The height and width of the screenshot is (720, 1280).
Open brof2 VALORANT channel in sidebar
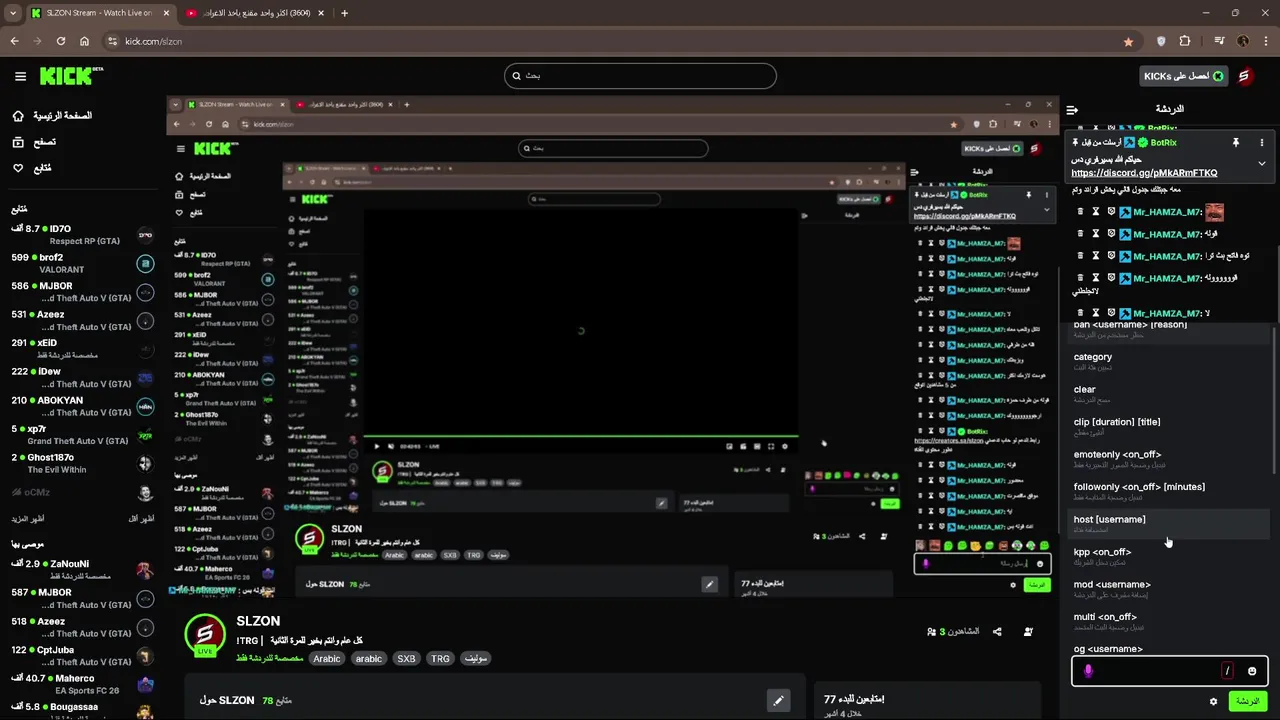point(82,263)
